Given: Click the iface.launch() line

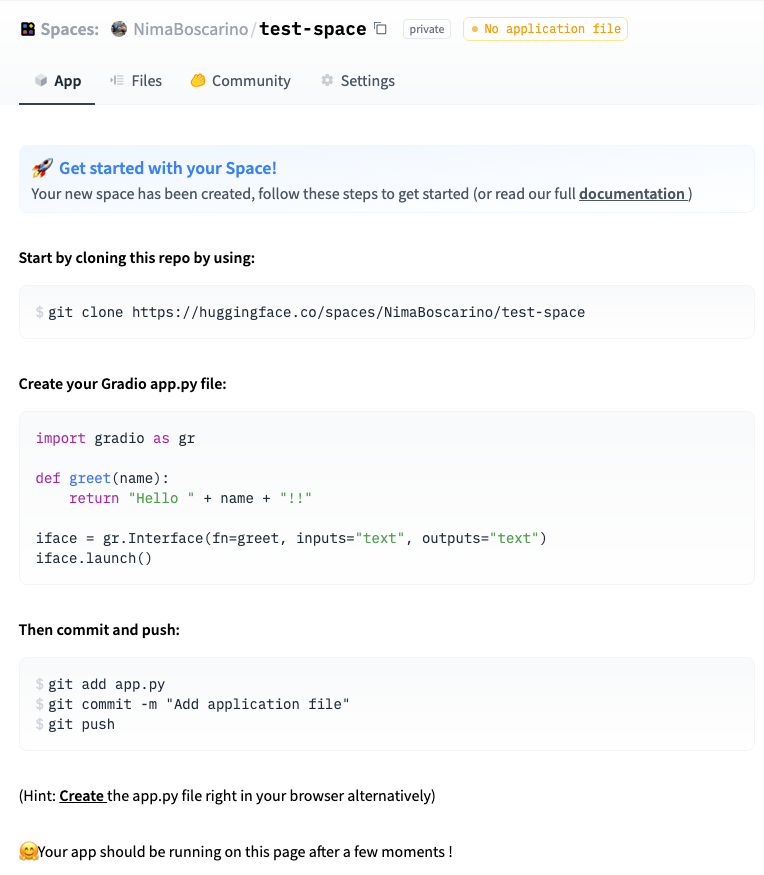Looking at the screenshot, I should tap(94, 559).
